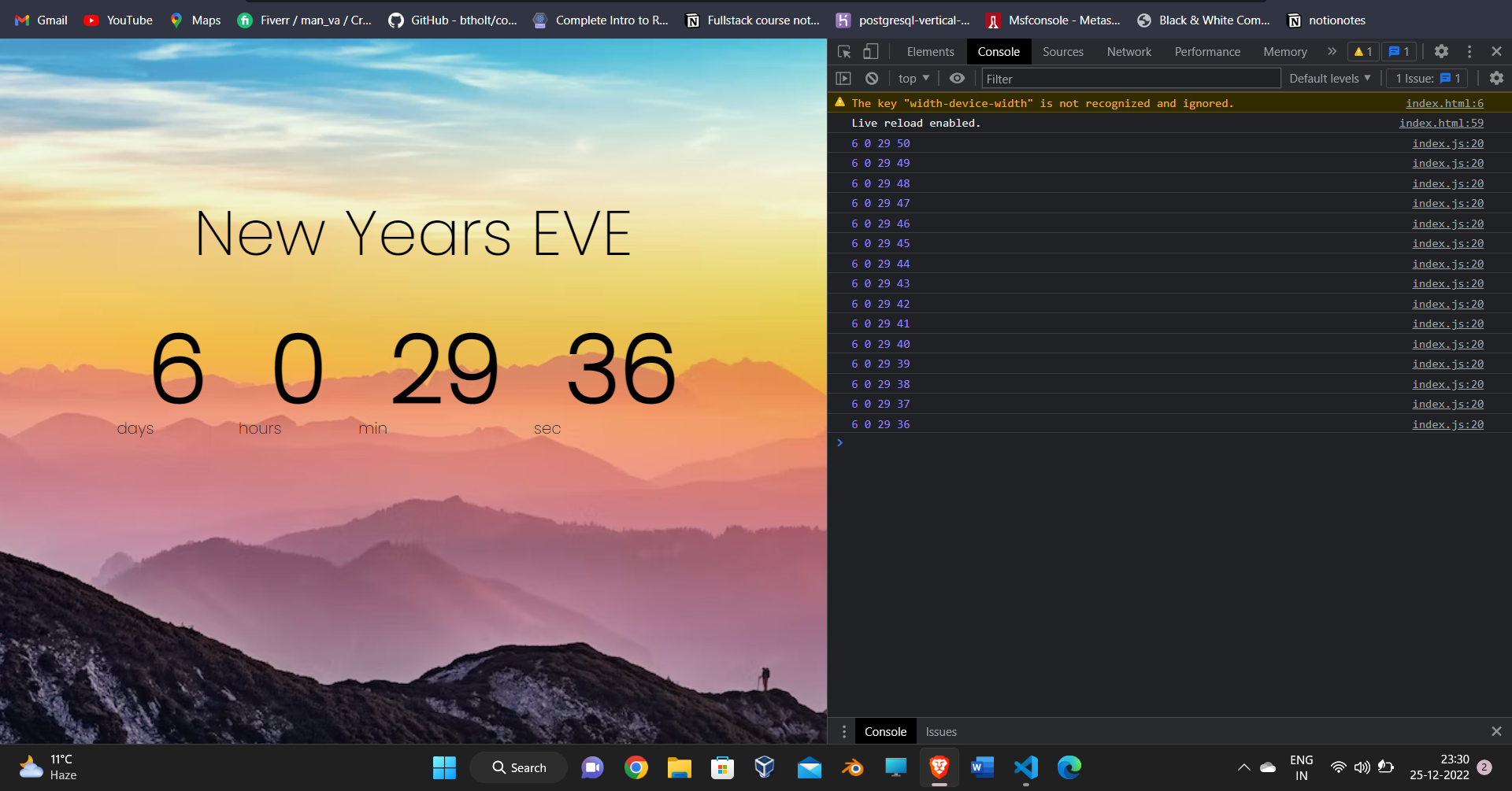Image resolution: width=1512 pixels, height=791 pixels.
Task: Open the GitHub bookmark
Action: [453, 20]
